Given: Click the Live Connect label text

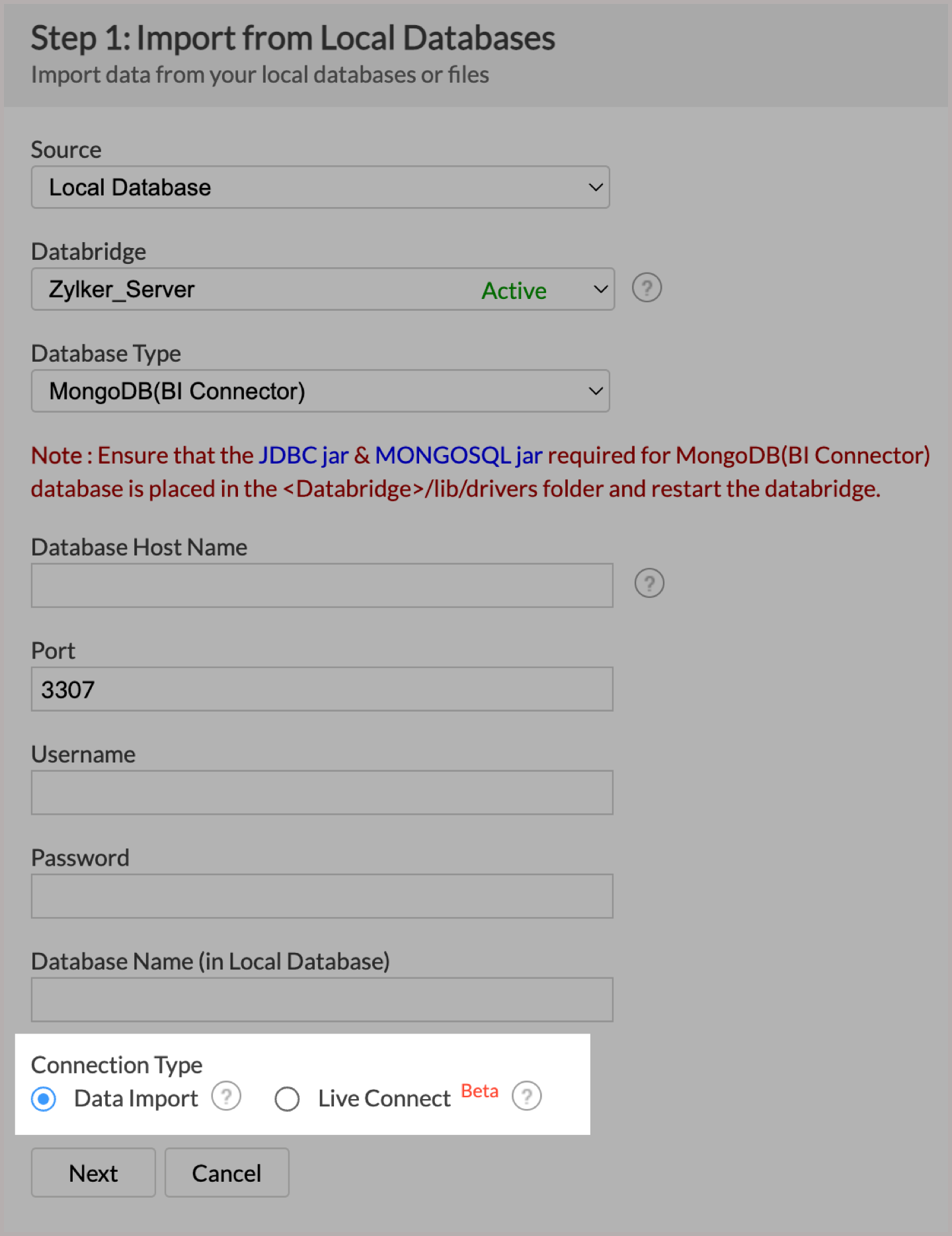Looking at the screenshot, I should point(384,1098).
